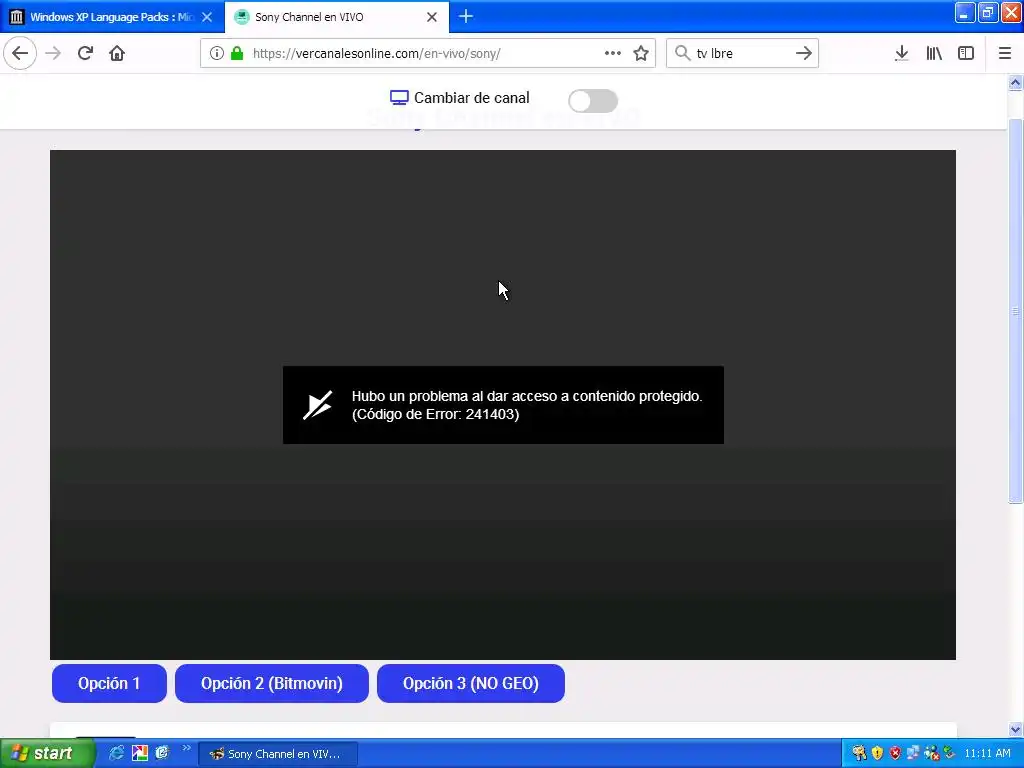
Task: Select the Sony Channel en VIVO tab
Action: coord(337,17)
